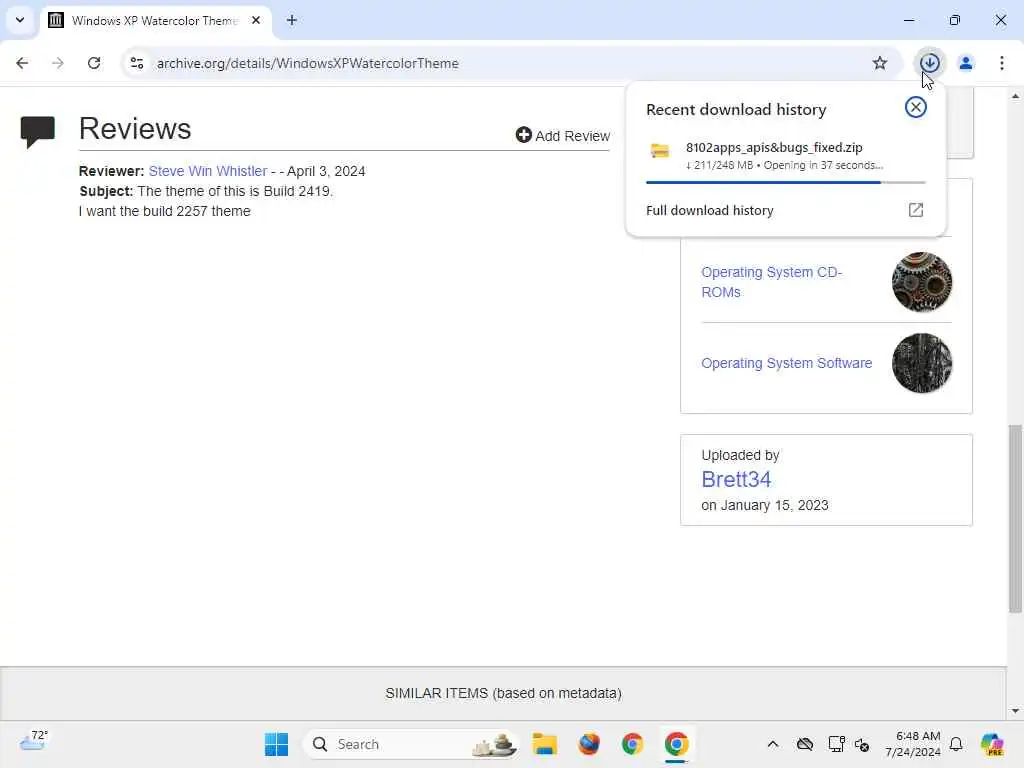This screenshot has width=1024, height=768.
Task: Open uploader Brett34 profile
Action: pos(736,479)
